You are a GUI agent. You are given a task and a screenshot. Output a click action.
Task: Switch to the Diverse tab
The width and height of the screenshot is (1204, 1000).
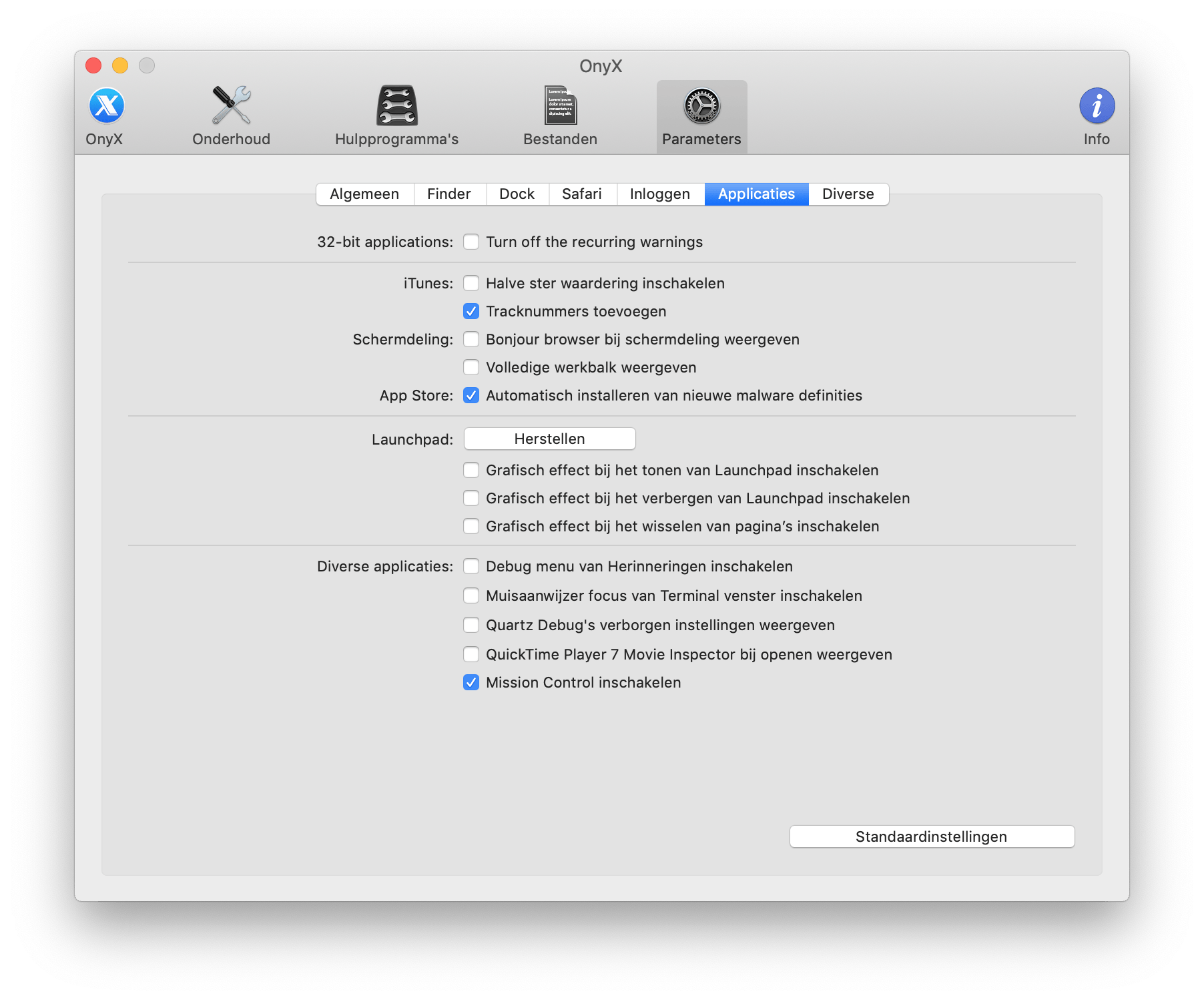click(849, 194)
